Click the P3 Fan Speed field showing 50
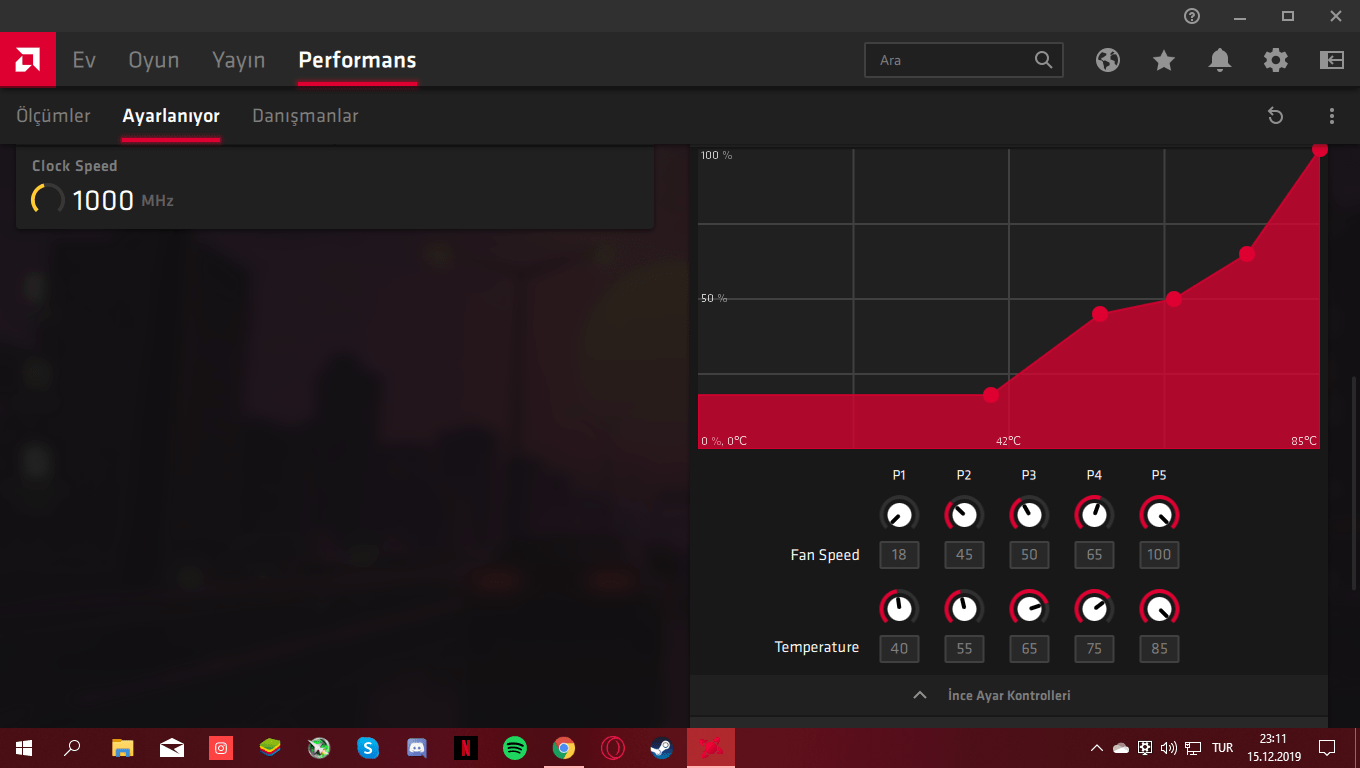 [x=1029, y=555]
